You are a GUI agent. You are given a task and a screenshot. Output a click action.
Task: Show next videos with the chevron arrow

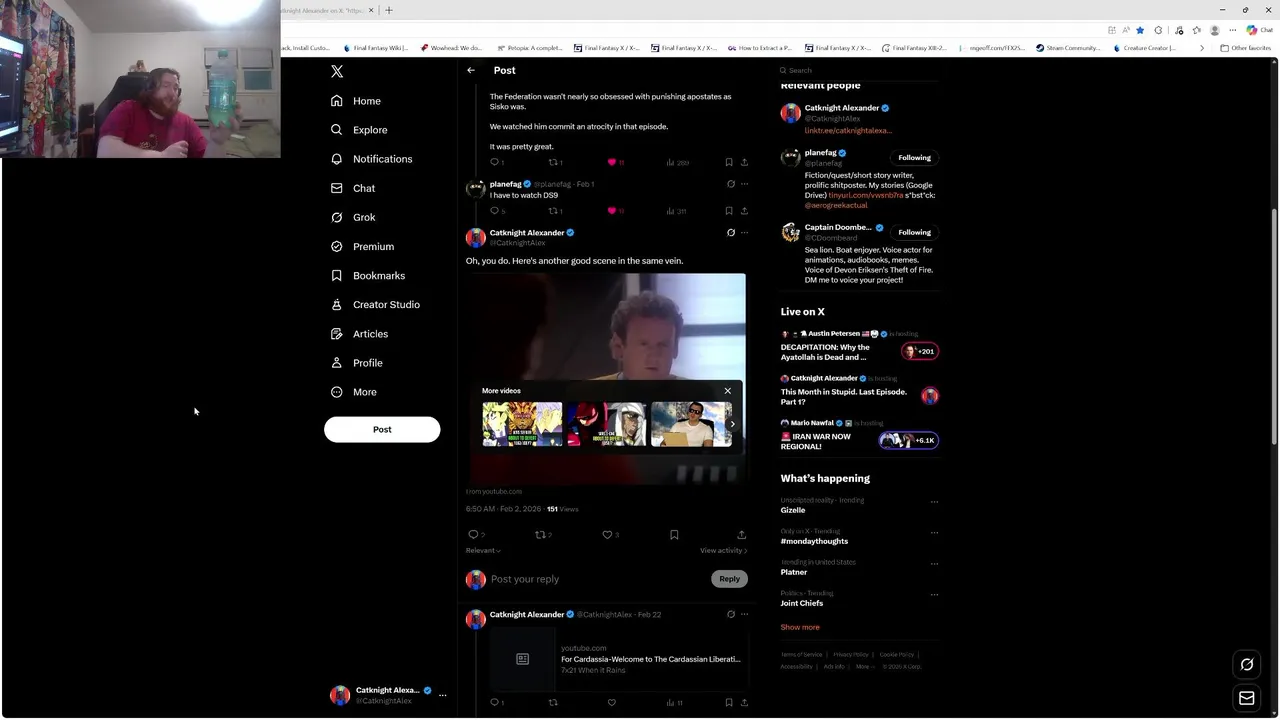point(732,424)
